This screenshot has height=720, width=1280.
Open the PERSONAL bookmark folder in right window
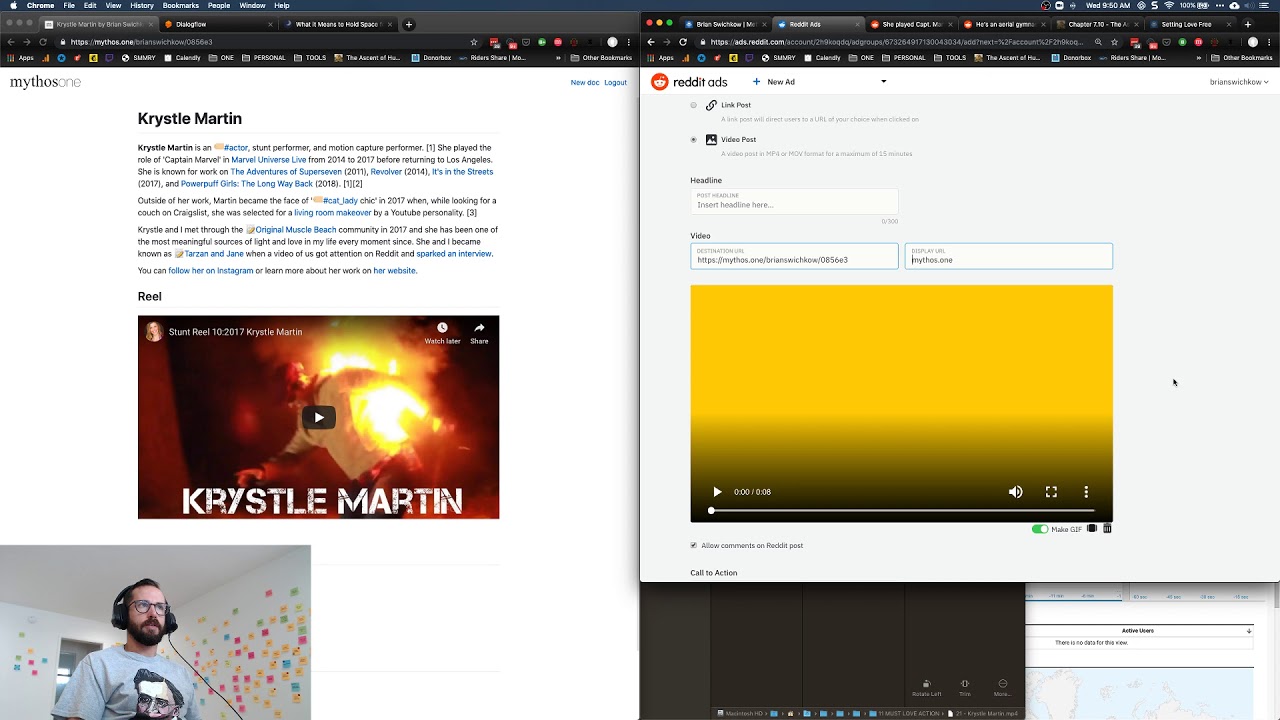(903, 58)
